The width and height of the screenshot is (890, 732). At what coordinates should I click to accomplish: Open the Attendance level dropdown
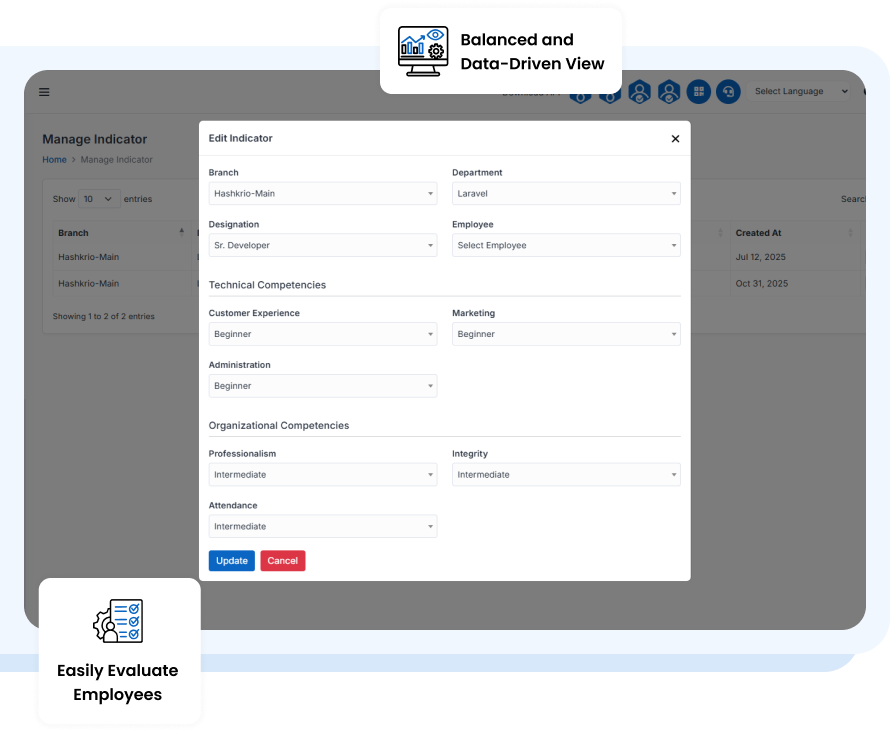pyautogui.click(x=322, y=526)
